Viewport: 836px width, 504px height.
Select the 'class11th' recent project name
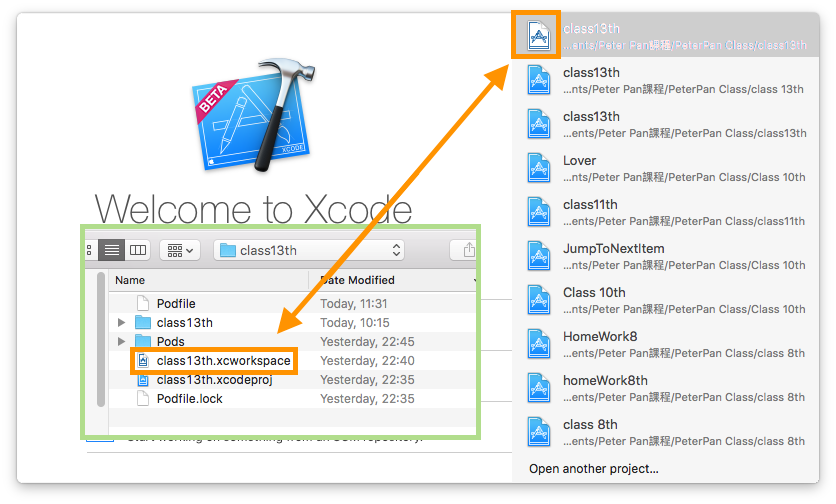[x=590, y=204]
